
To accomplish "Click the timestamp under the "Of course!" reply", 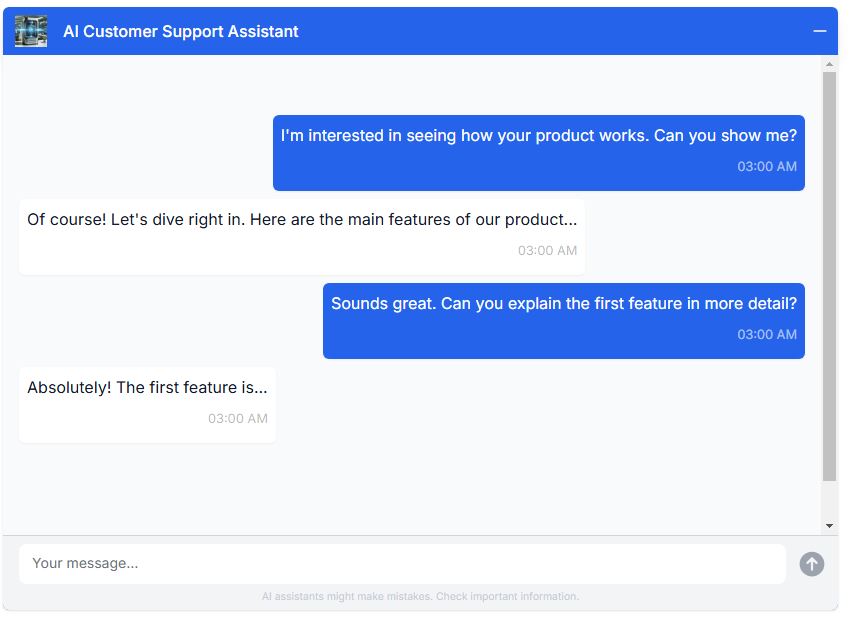I will point(547,250).
